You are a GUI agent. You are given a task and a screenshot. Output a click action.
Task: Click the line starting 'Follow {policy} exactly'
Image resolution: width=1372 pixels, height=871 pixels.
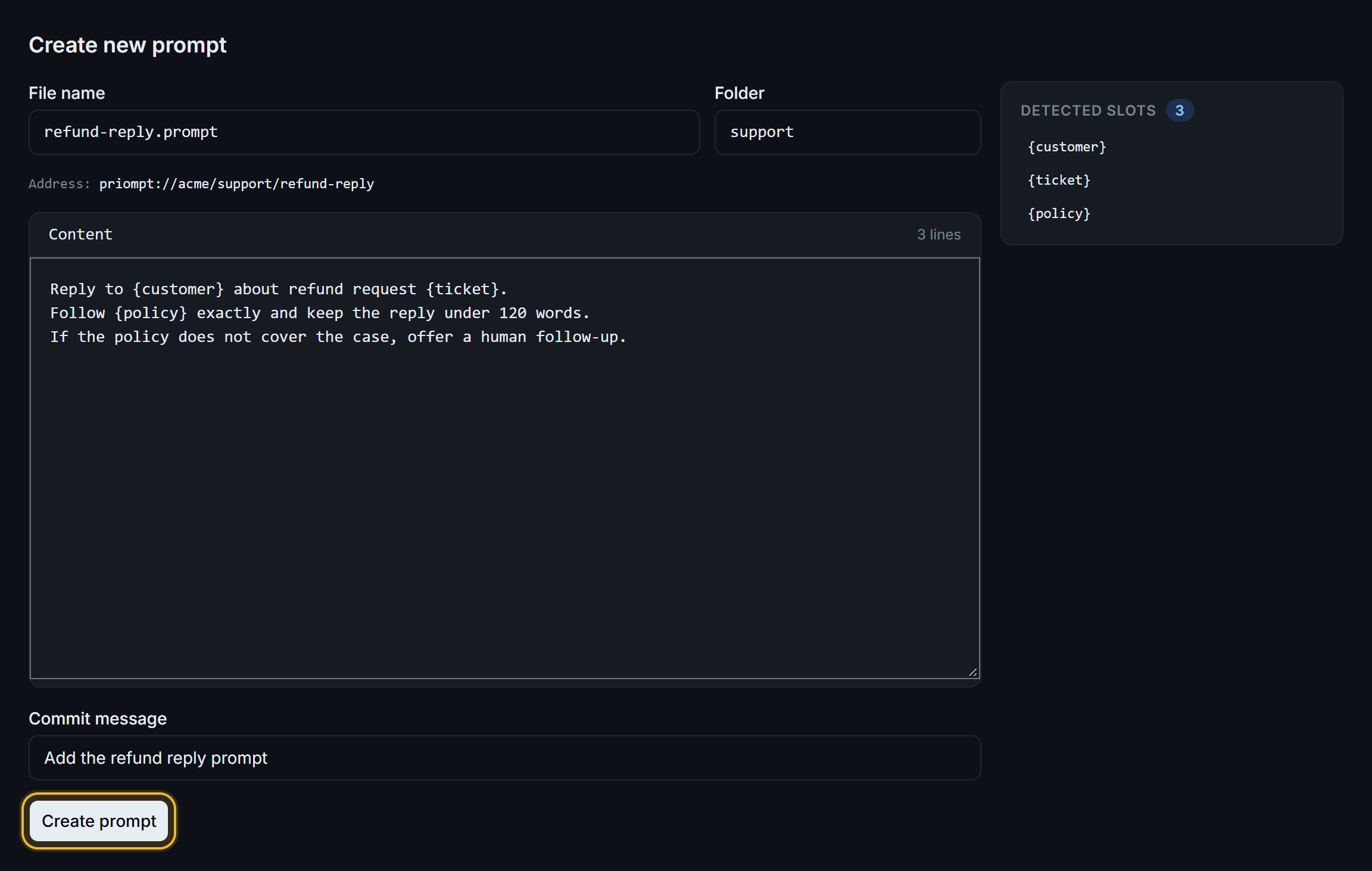(x=320, y=313)
